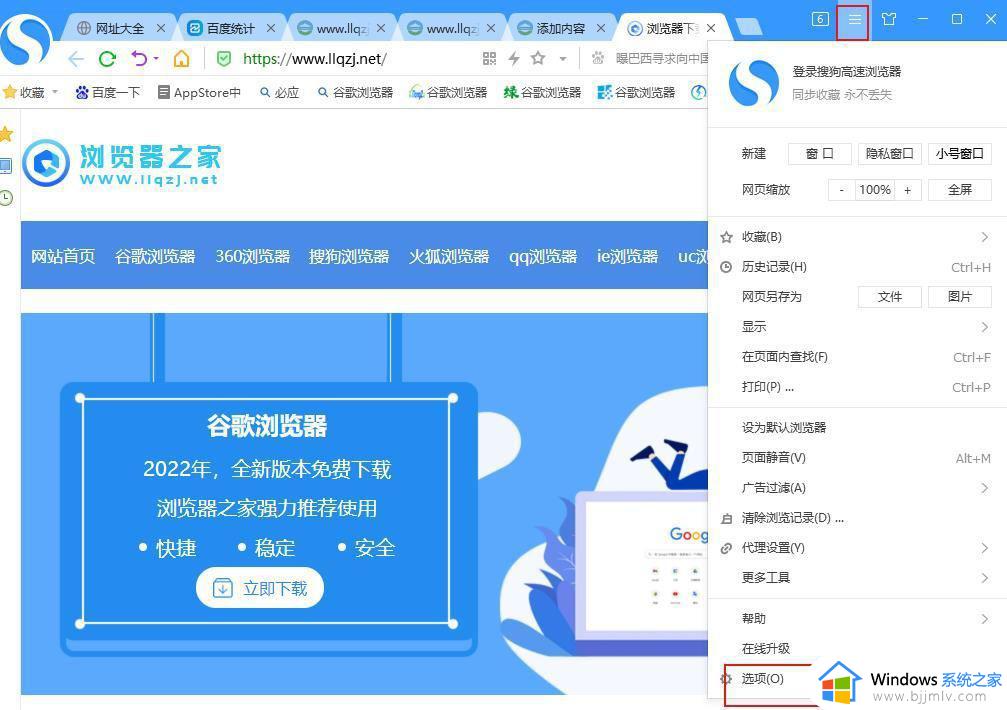The height and width of the screenshot is (710, 1007).
Task: Save page as 文件
Action: tap(889, 297)
